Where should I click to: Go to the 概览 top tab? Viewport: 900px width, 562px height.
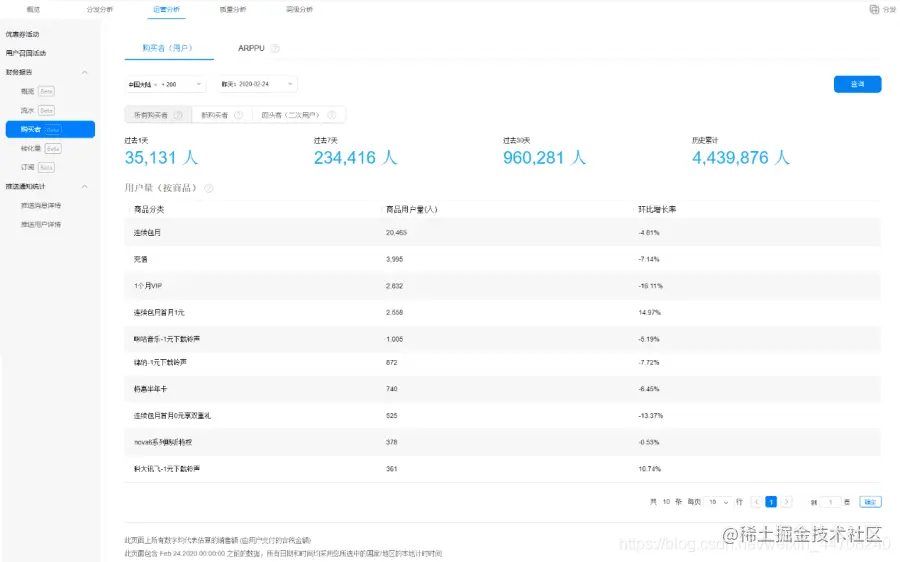coord(33,9)
